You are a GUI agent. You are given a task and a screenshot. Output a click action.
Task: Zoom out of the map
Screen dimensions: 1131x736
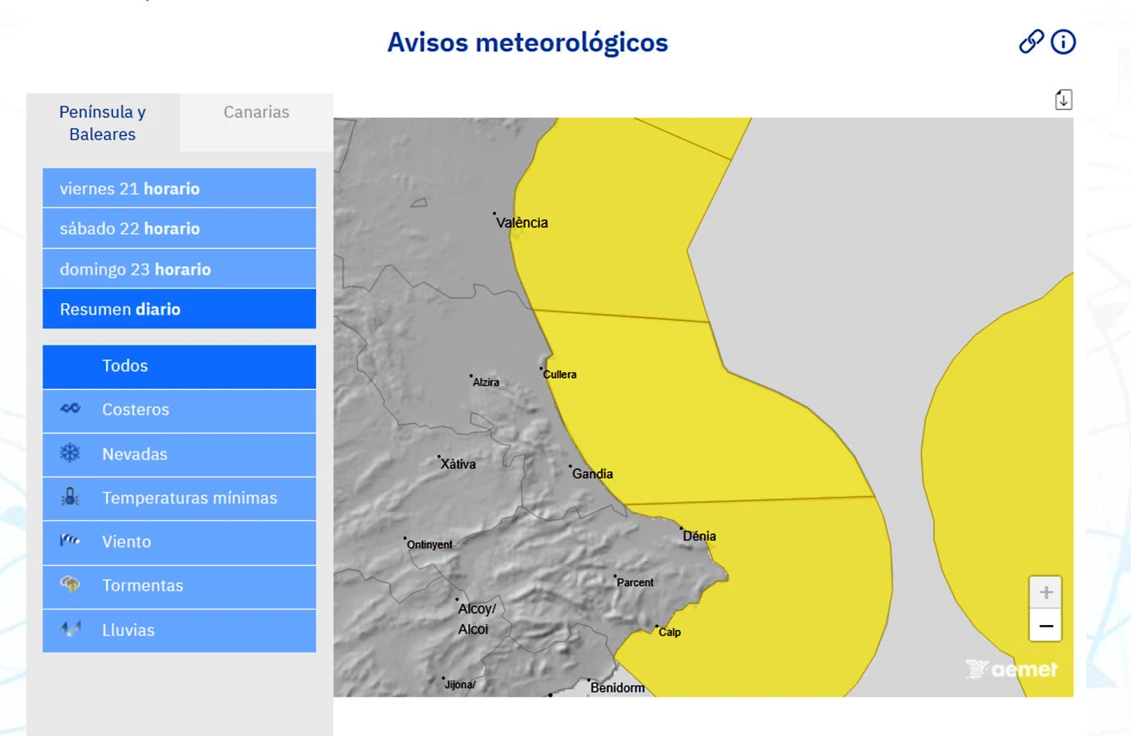pos(1045,627)
